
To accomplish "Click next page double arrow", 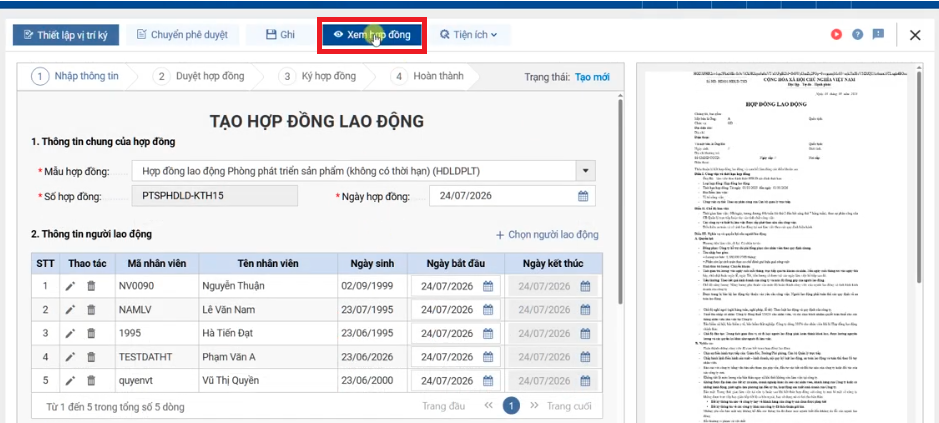I will pyautogui.click(x=534, y=406).
